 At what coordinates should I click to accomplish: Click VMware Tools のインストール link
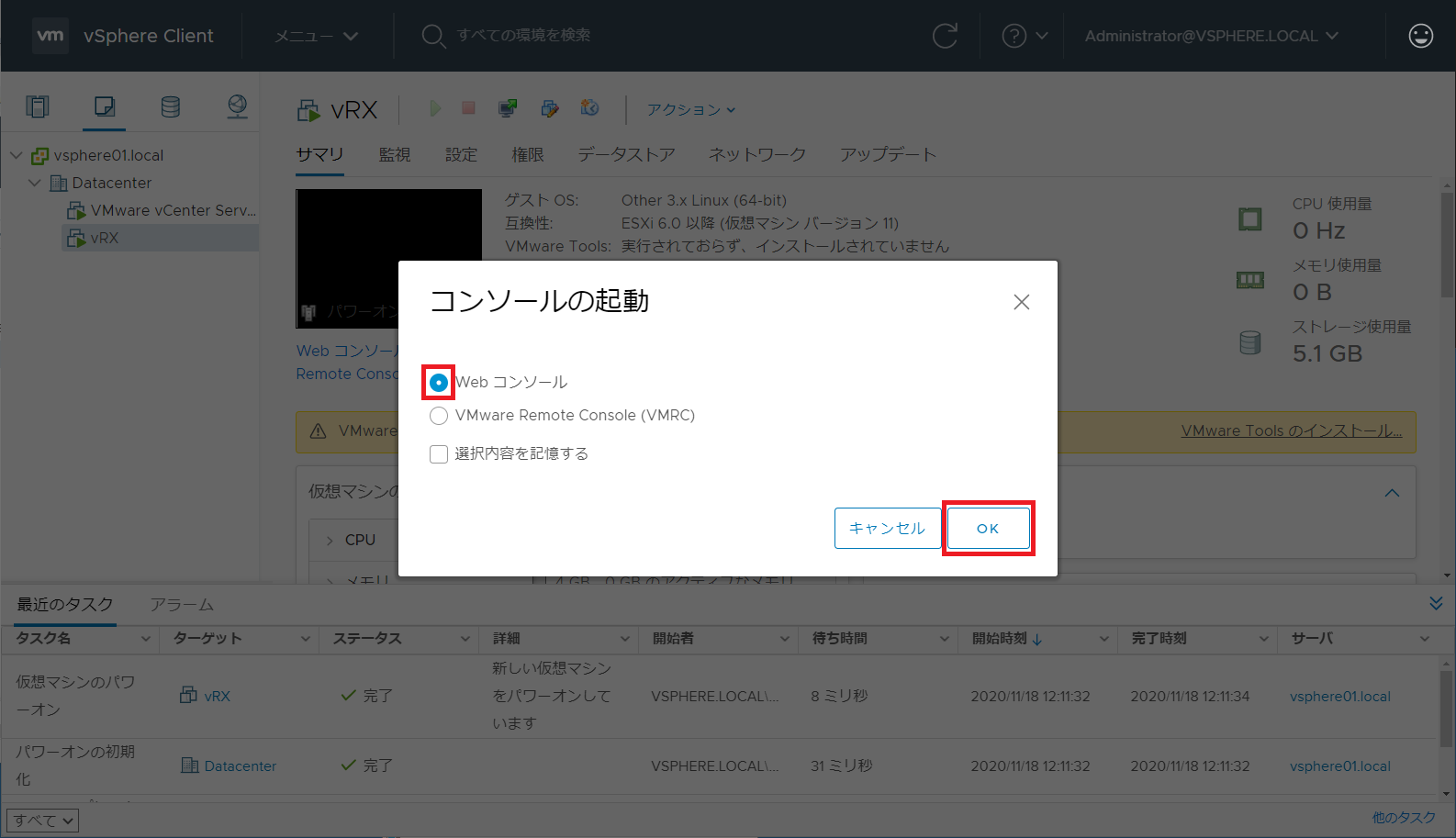click(x=1291, y=430)
